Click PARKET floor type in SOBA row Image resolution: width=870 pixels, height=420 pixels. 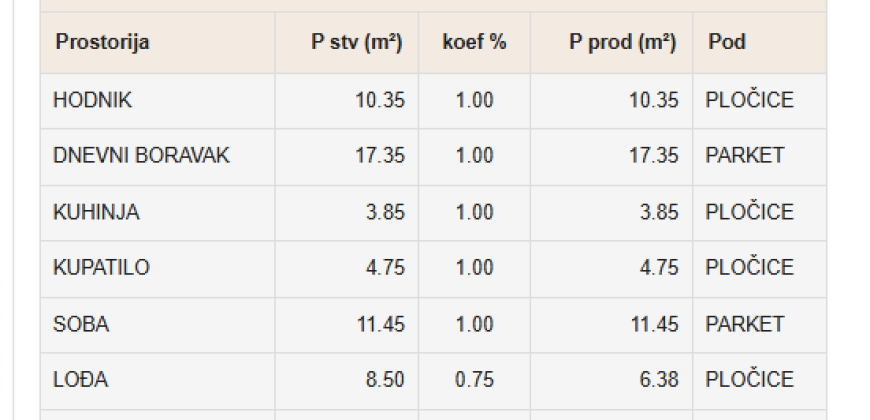coord(744,324)
